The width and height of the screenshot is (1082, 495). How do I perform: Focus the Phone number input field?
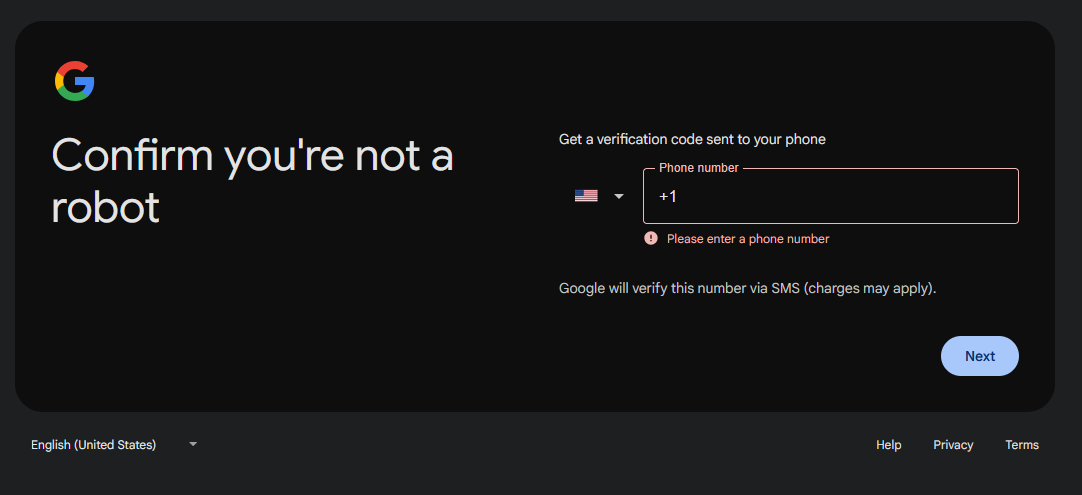[x=830, y=196]
